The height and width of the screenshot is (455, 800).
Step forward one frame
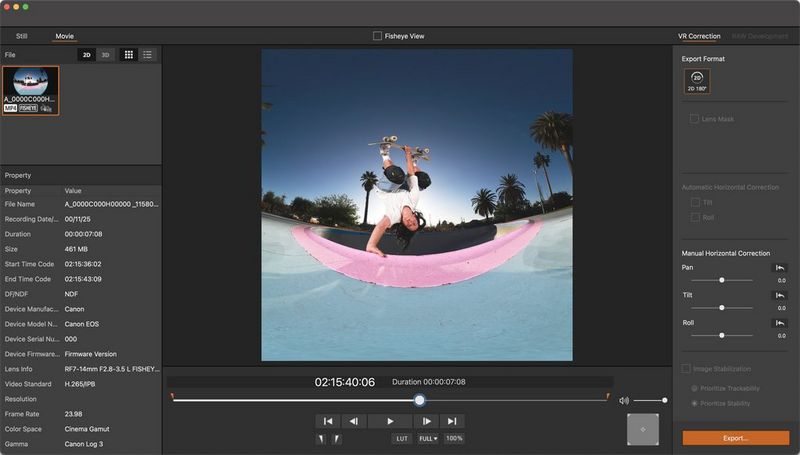click(x=425, y=421)
